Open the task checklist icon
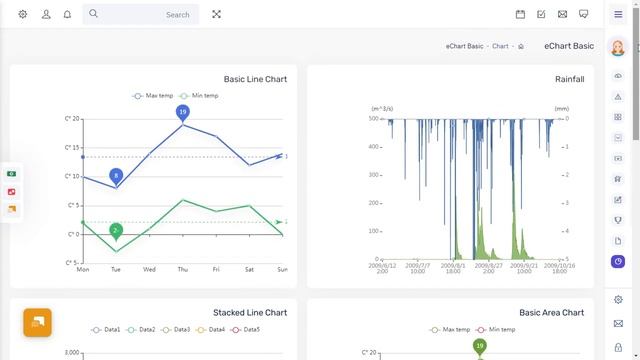The image size is (640, 360). tap(541, 14)
